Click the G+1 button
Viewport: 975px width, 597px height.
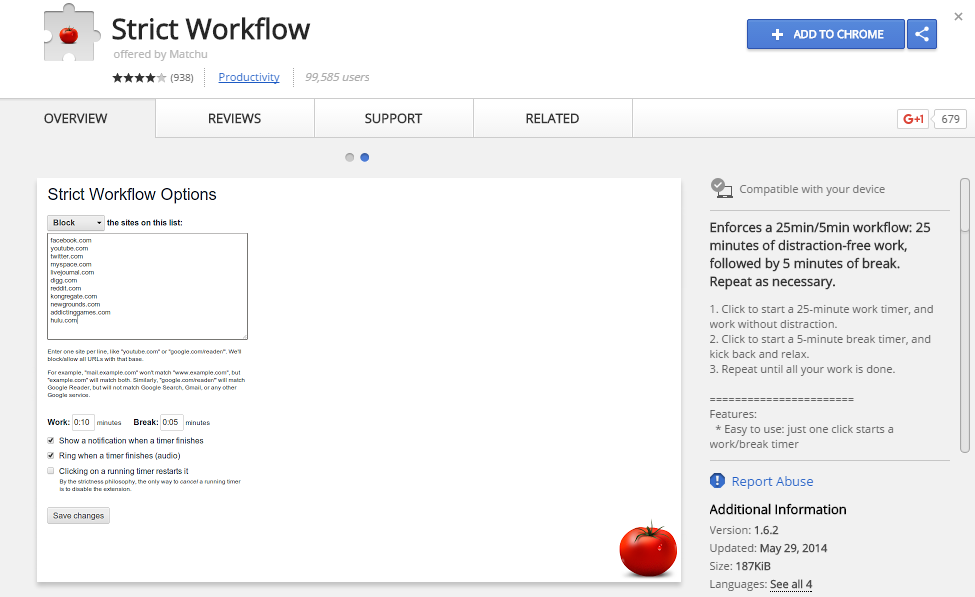[913, 119]
